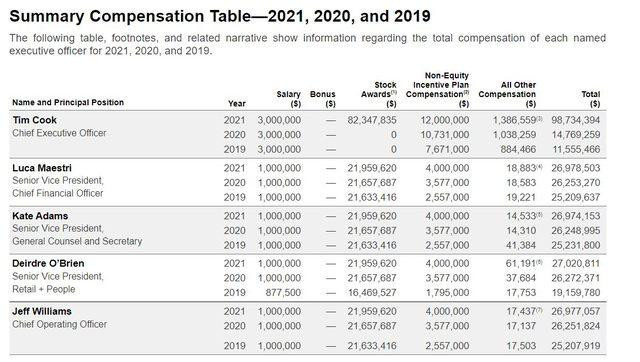The height and width of the screenshot is (362, 640).
Task: Click the Bonus column header
Action: pyautogui.click(x=322, y=99)
